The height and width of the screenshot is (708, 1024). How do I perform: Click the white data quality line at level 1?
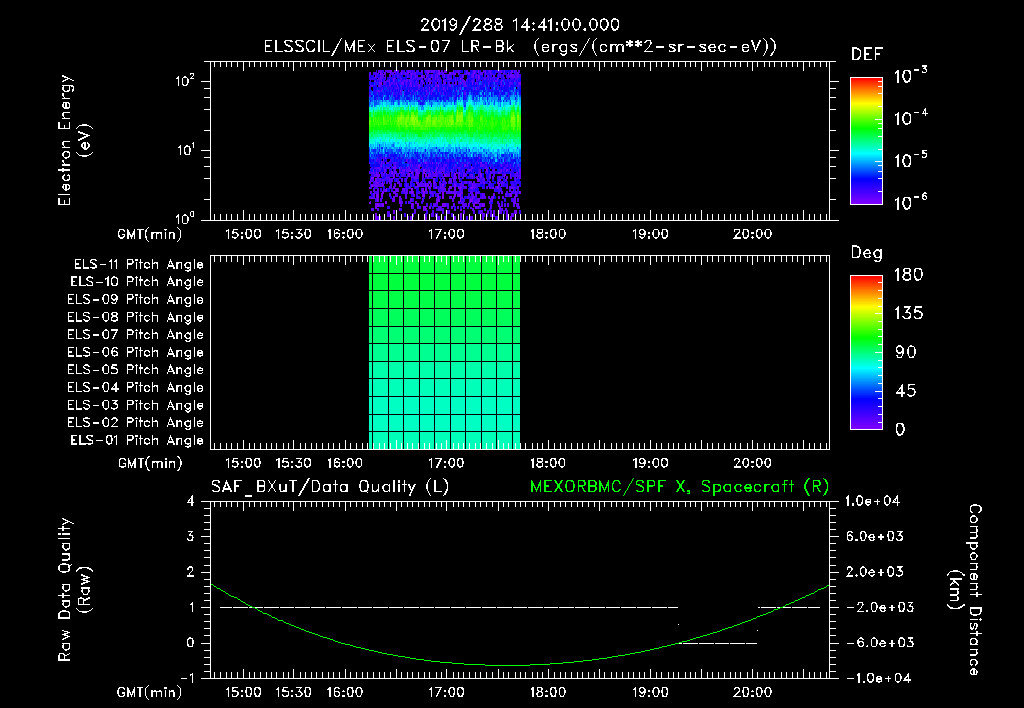tap(449, 607)
